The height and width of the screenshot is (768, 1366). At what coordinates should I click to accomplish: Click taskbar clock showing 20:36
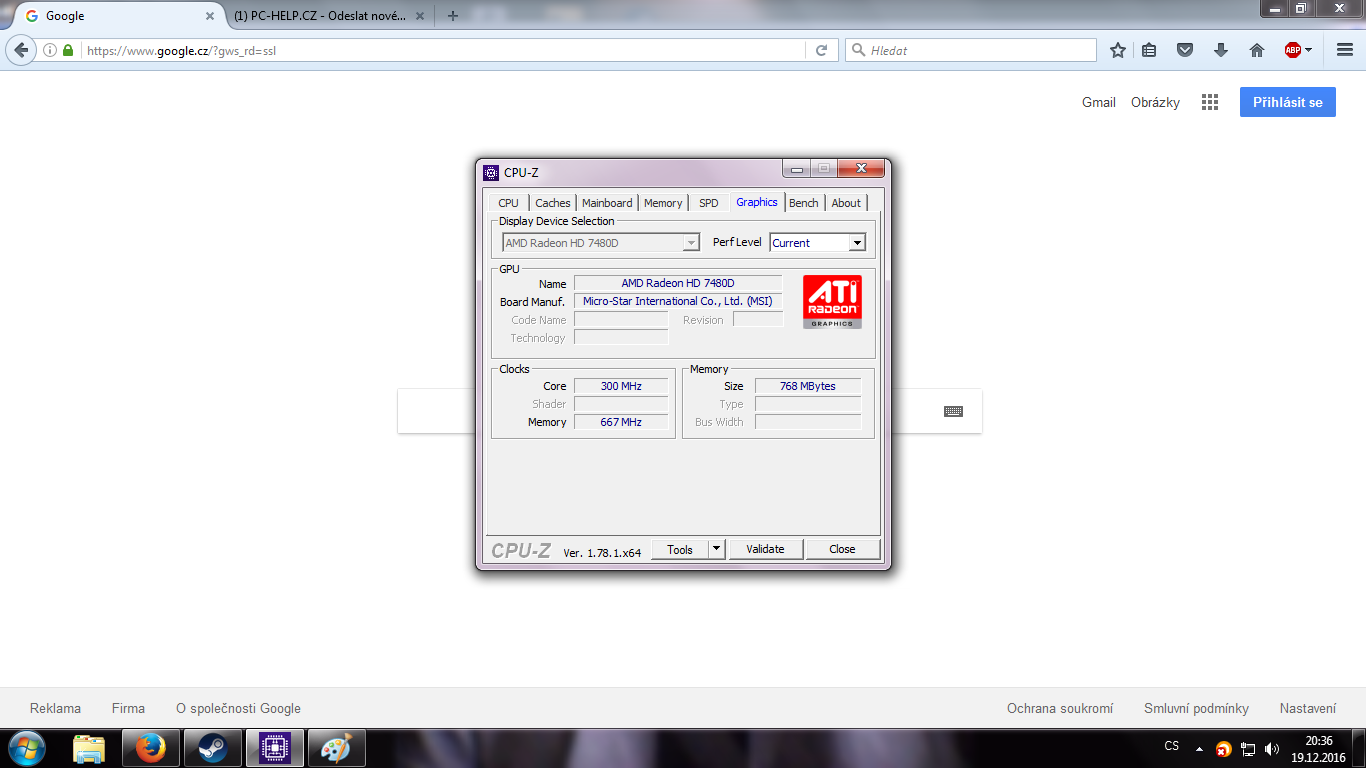pyautogui.click(x=1319, y=749)
